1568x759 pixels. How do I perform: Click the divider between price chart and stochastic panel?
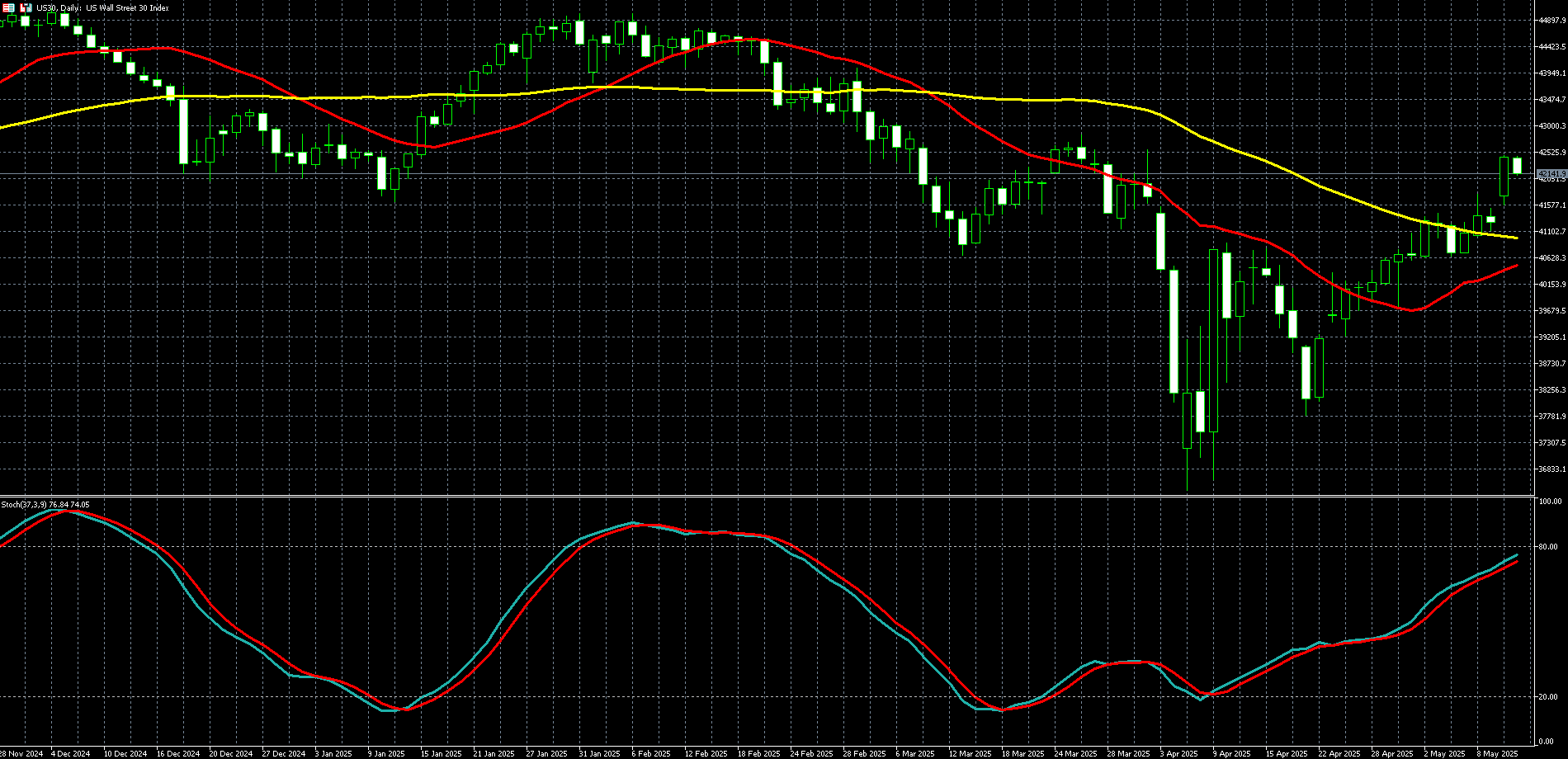pos(767,496)
